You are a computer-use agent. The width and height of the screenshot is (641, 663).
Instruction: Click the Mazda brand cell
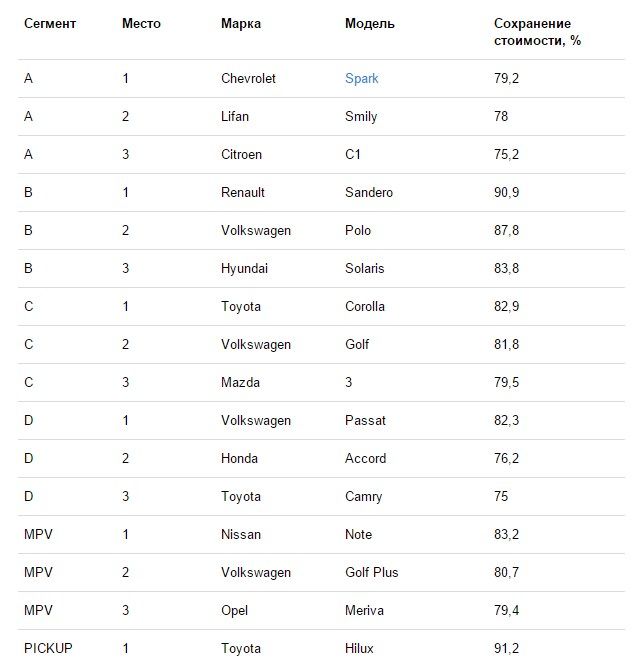click(240, 382)
